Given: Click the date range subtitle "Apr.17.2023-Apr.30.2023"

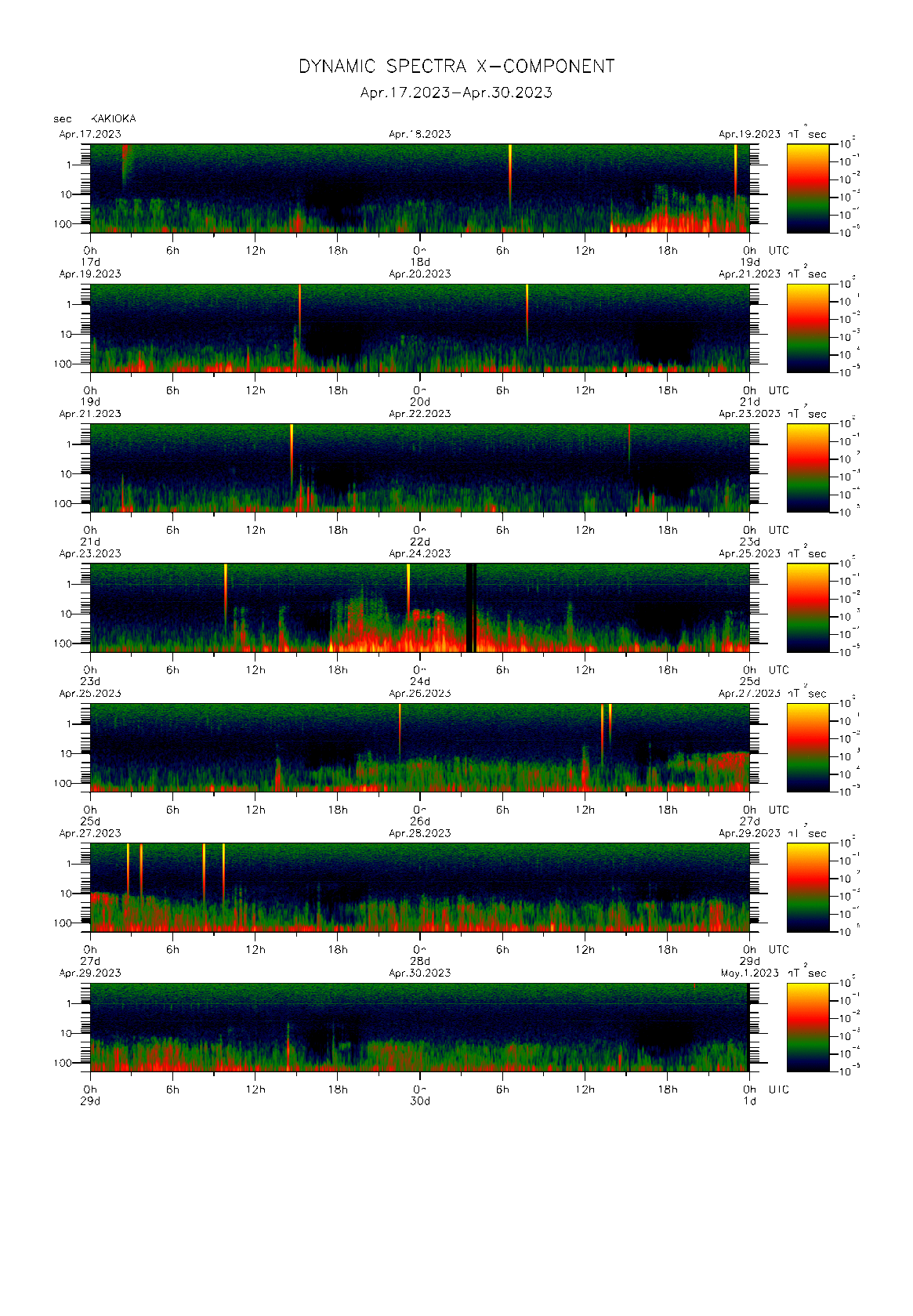Looking at the screenshot, I should [x=456, y=92].
